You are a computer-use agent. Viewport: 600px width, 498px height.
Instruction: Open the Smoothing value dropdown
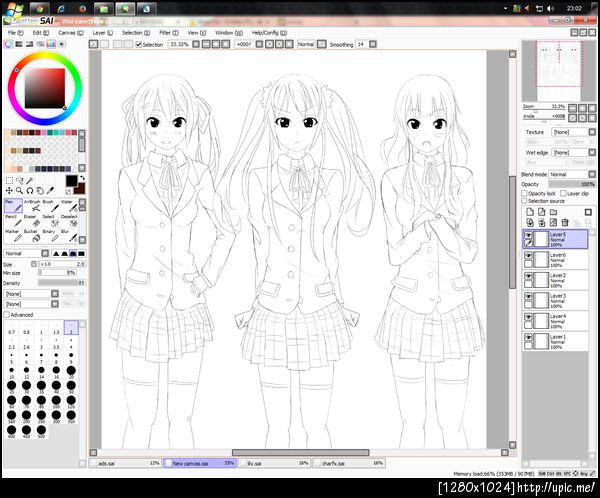pos(373,44)
